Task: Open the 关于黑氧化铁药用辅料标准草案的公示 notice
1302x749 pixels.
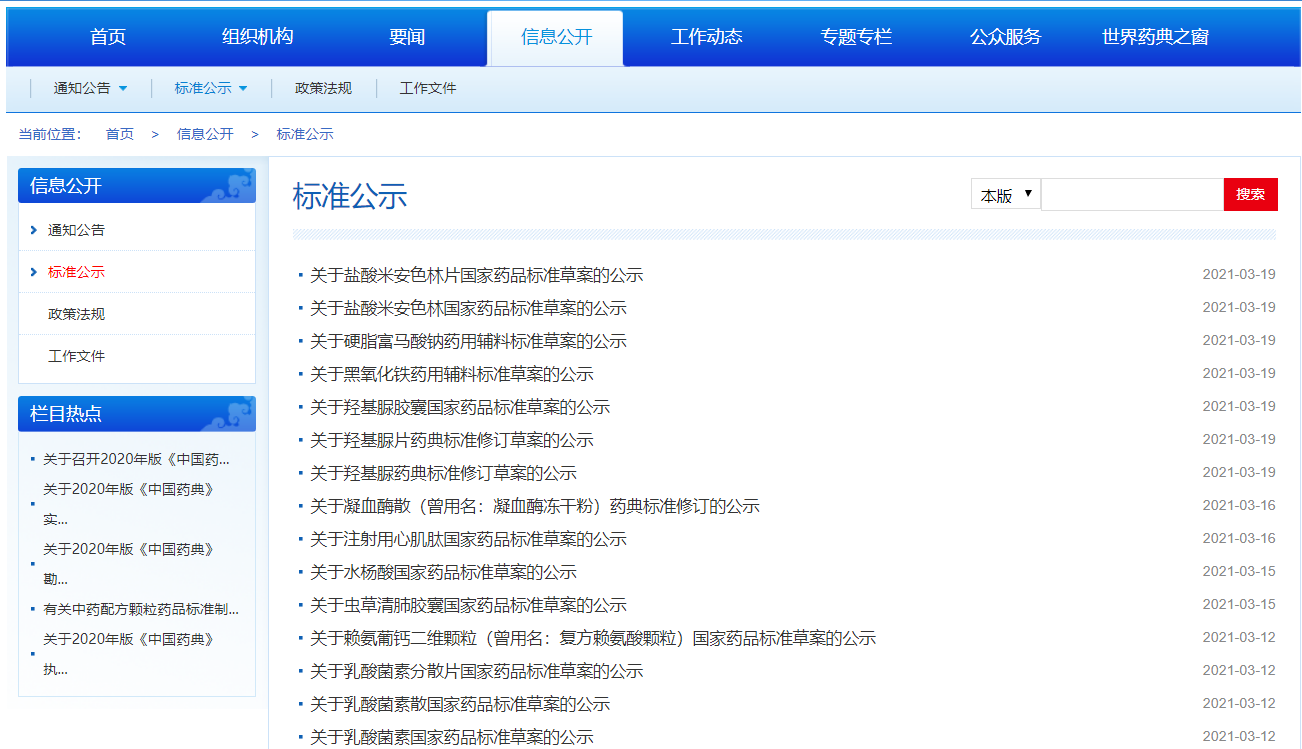Action: pos(451,374)
